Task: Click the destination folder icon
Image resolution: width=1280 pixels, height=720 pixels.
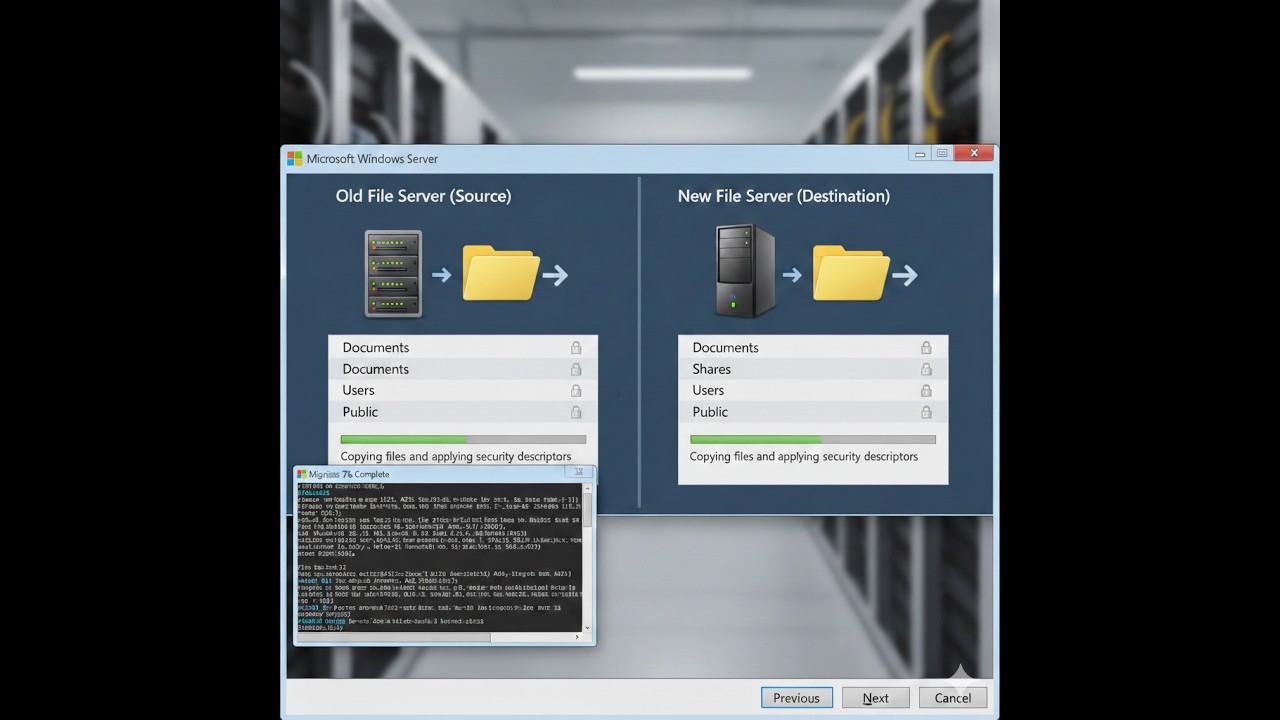Action: tap(851, 273)
